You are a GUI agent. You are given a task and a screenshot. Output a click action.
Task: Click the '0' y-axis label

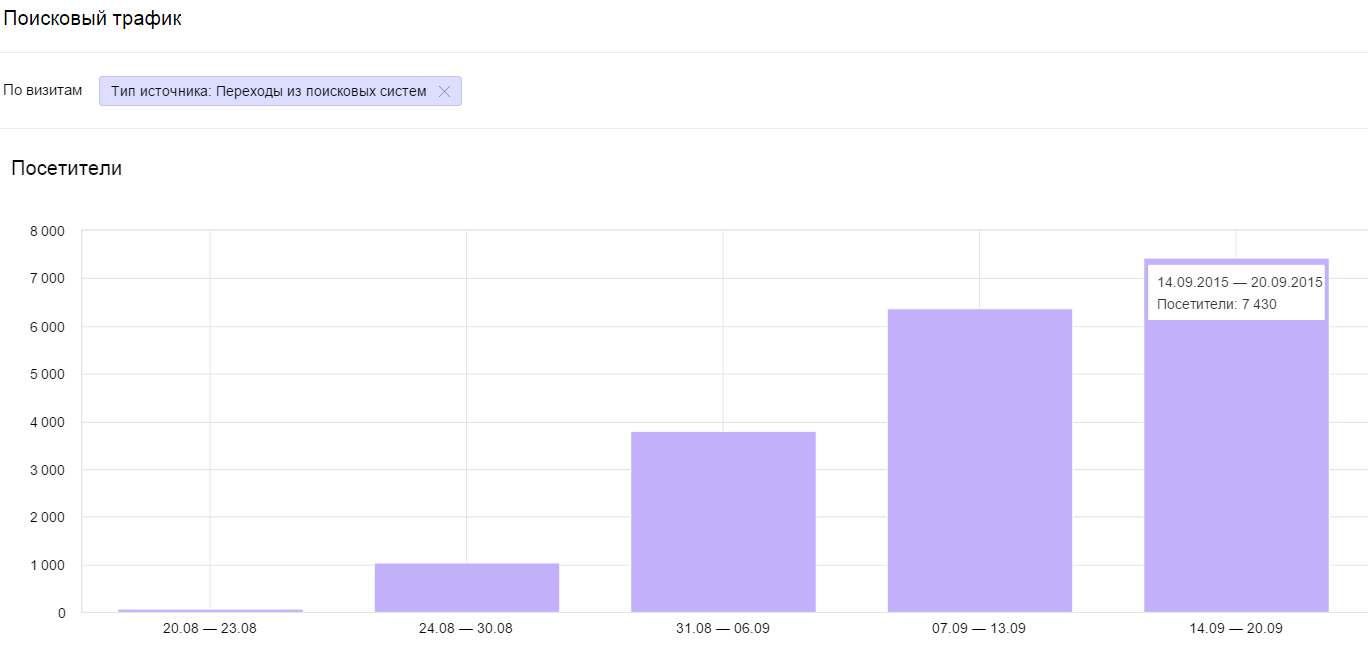[x=61, y=613]
